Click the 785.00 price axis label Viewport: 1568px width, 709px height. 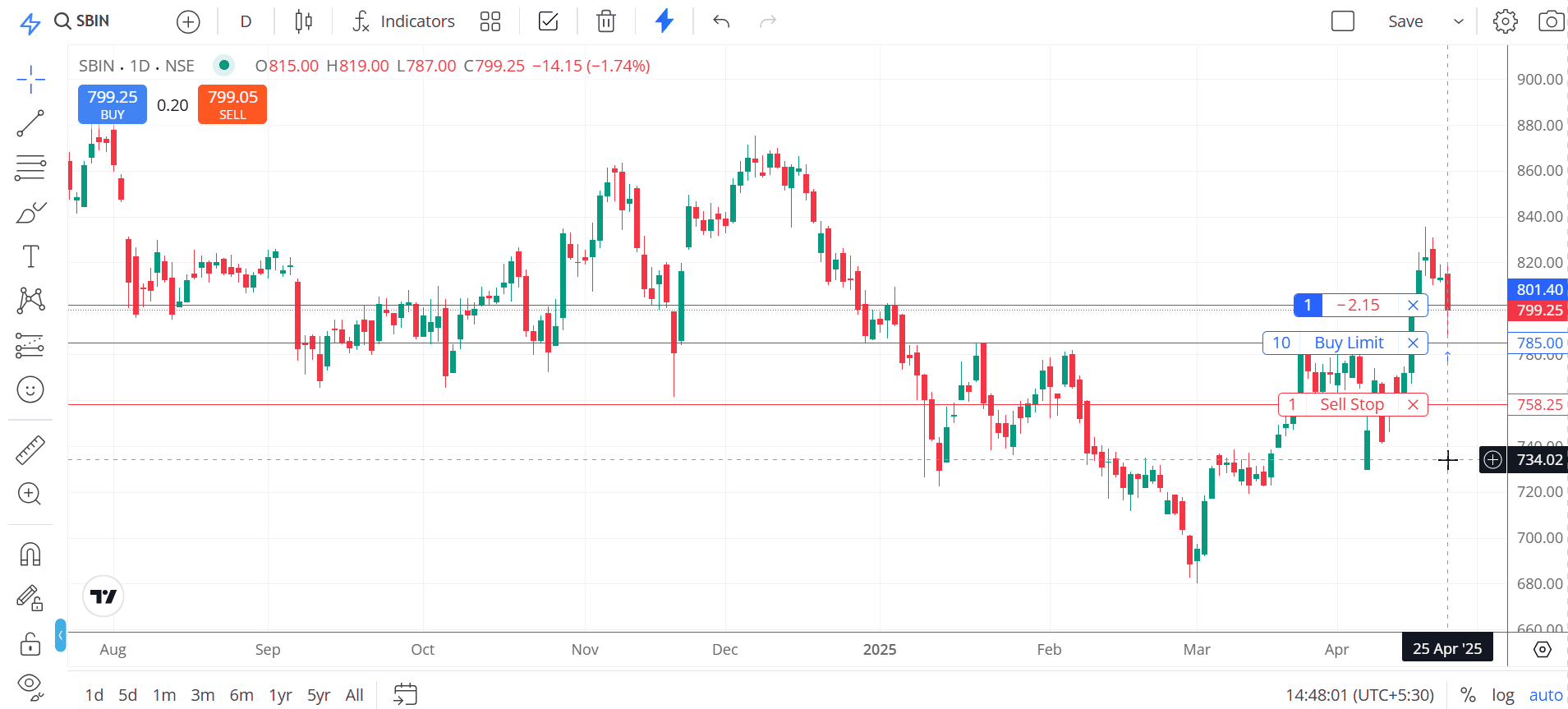(x=1538, y=343)
